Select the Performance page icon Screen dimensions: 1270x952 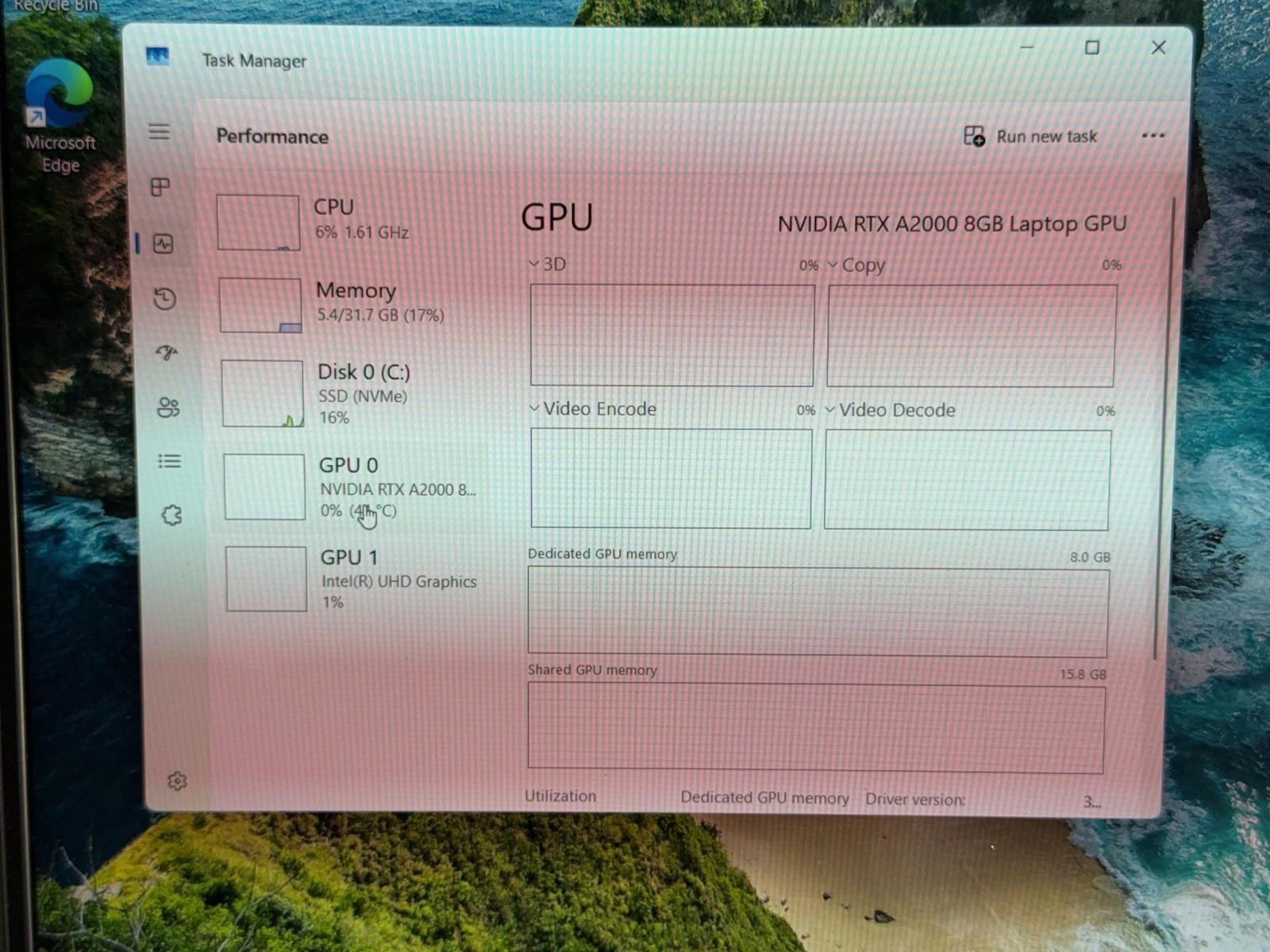point(164,244)
